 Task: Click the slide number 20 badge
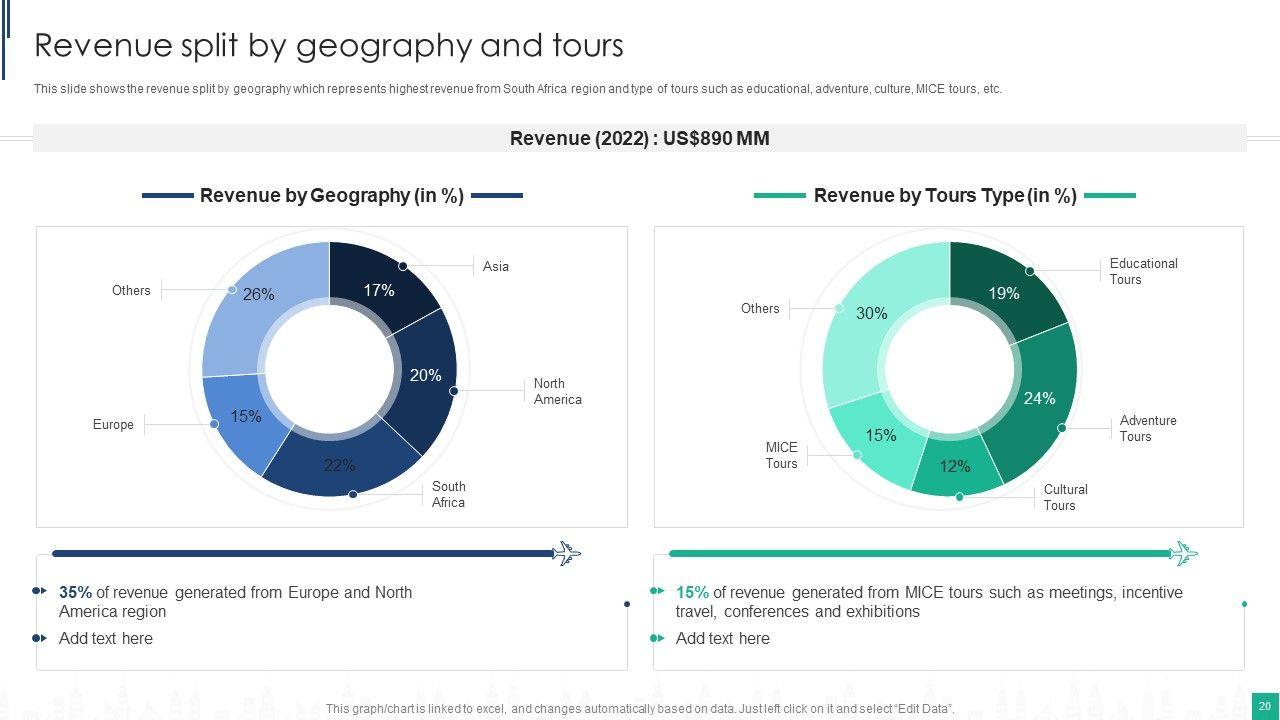point(1264,706)
